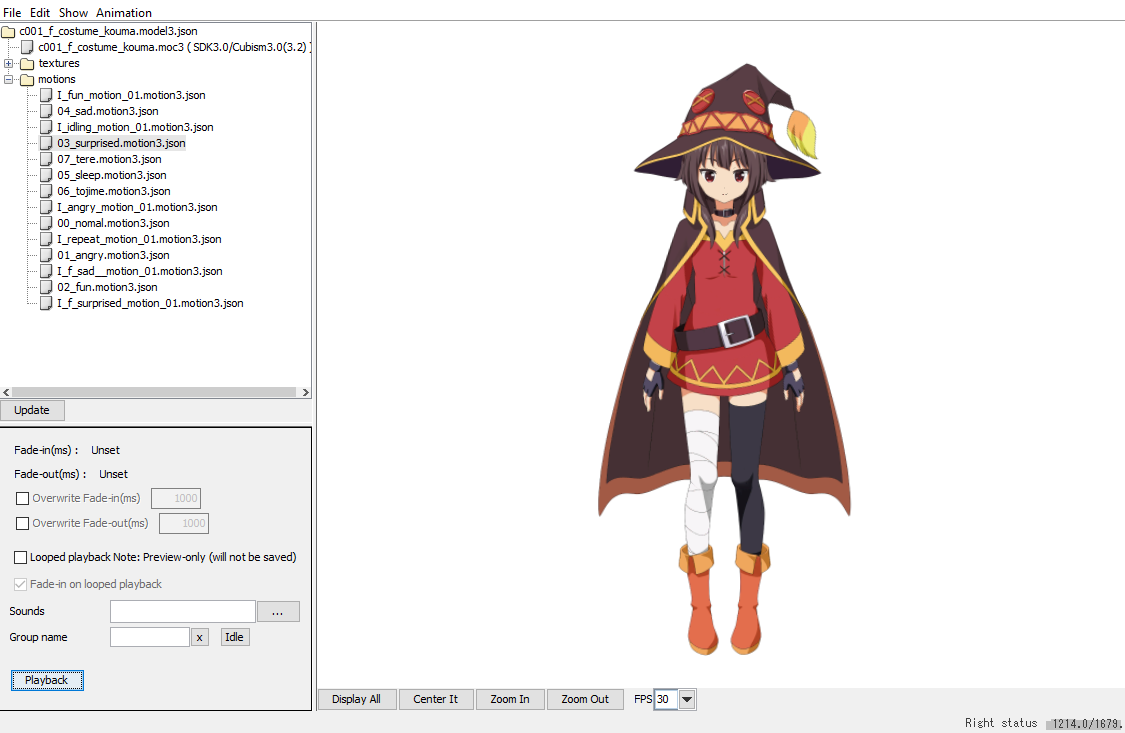Click file icon of 00_nomal.motion3.json
The height and width of the screenshot is (733, 1125).
click(x=47, y=223)
